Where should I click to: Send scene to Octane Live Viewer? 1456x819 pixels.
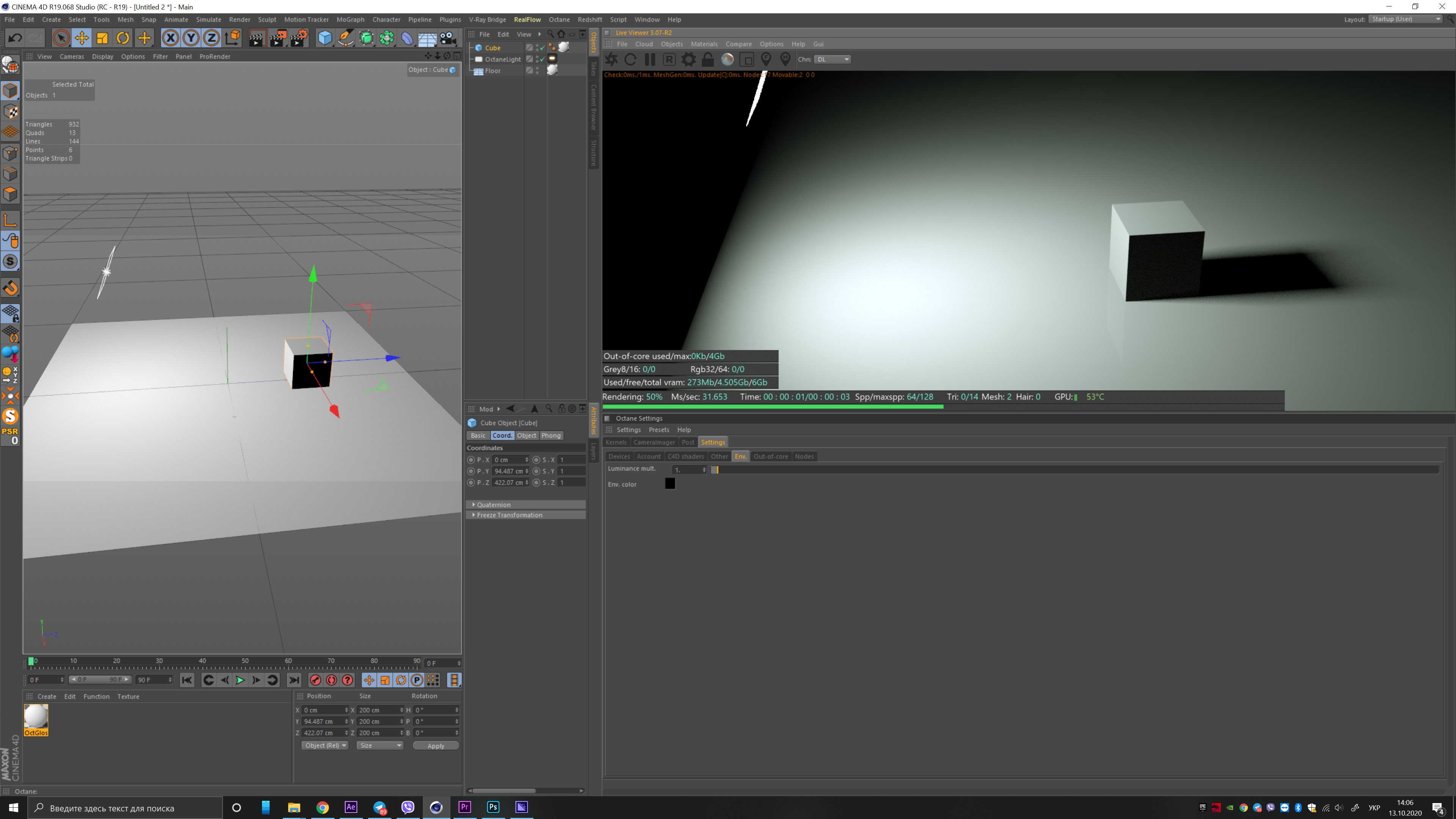[612, 60]
